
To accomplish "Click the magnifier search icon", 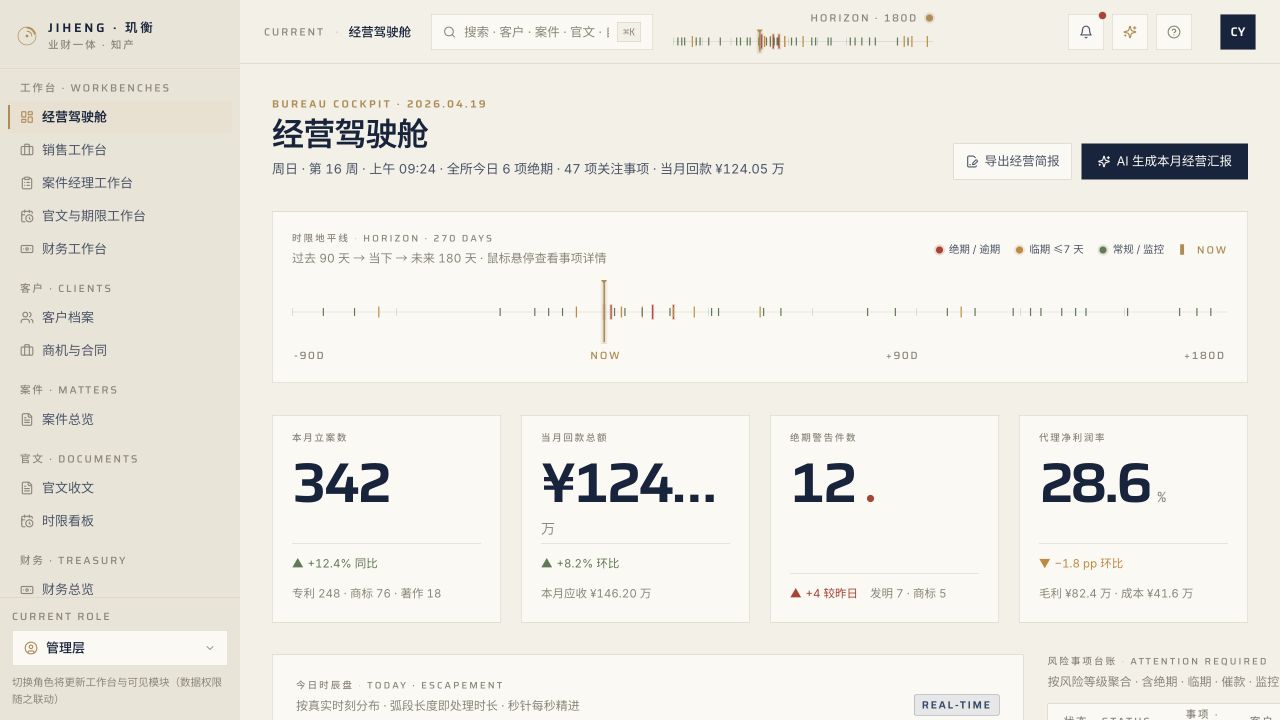I will point(449,32).
